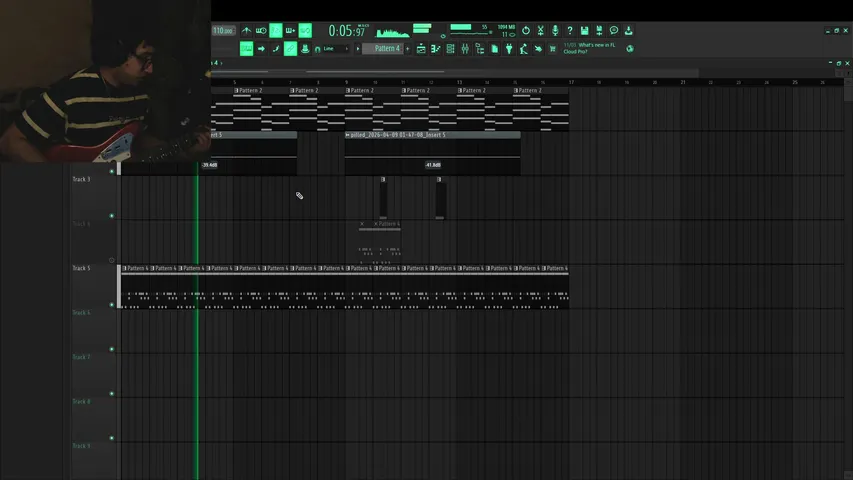This screenshot has width=853, height=480.
Task: Click the -41.8dB clip volume label
Action: coord(434,165)
